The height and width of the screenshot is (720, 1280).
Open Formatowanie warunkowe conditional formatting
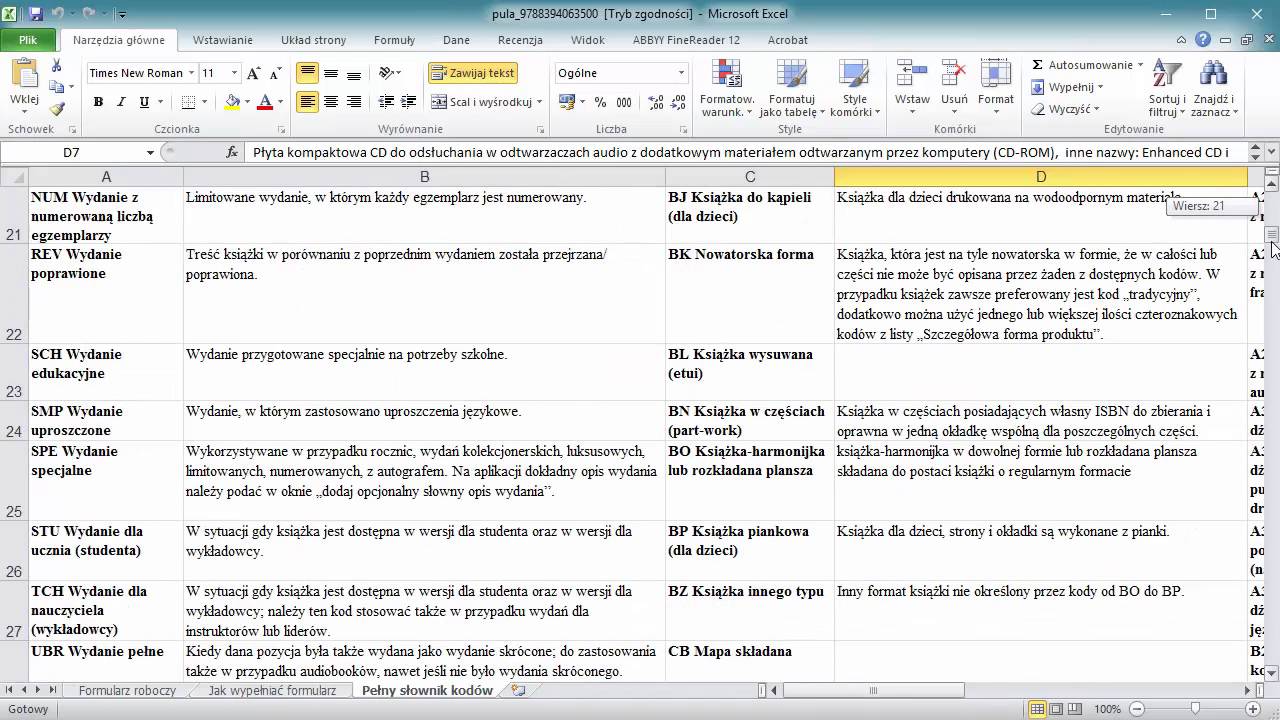[727, 88]
